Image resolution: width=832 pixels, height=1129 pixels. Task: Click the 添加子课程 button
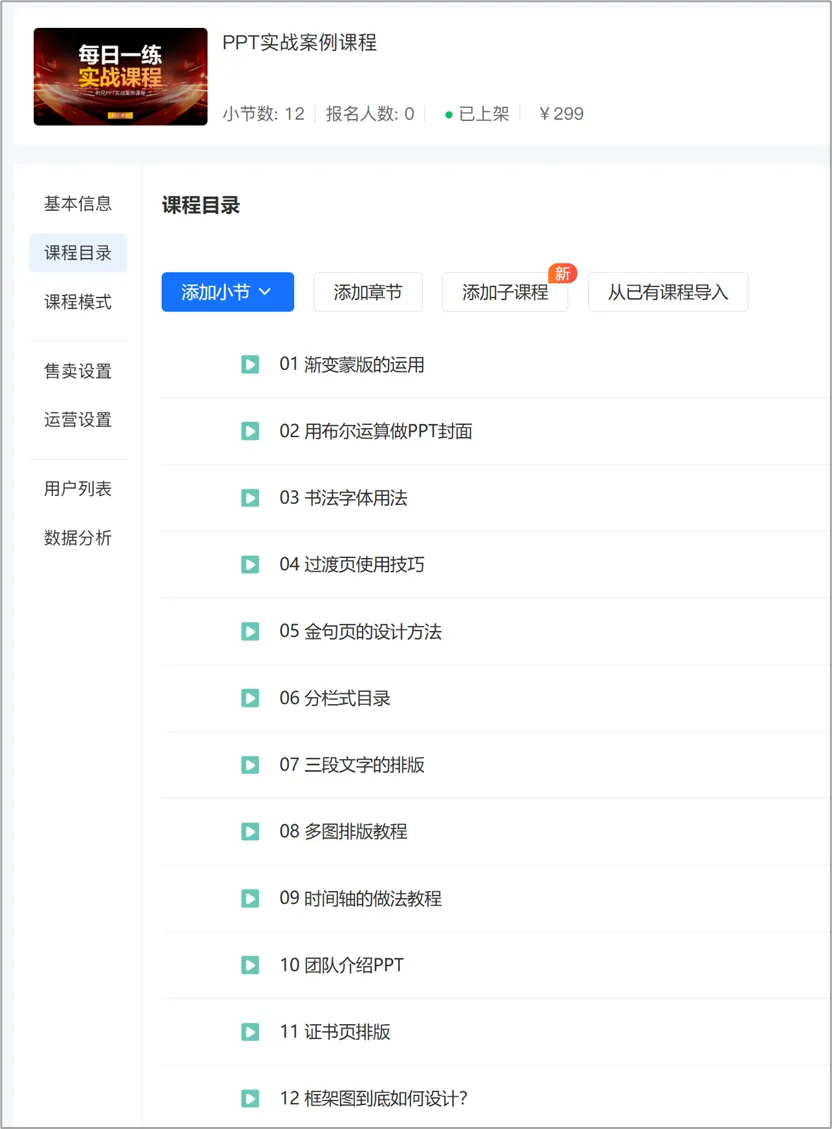[x=505, y=292]
